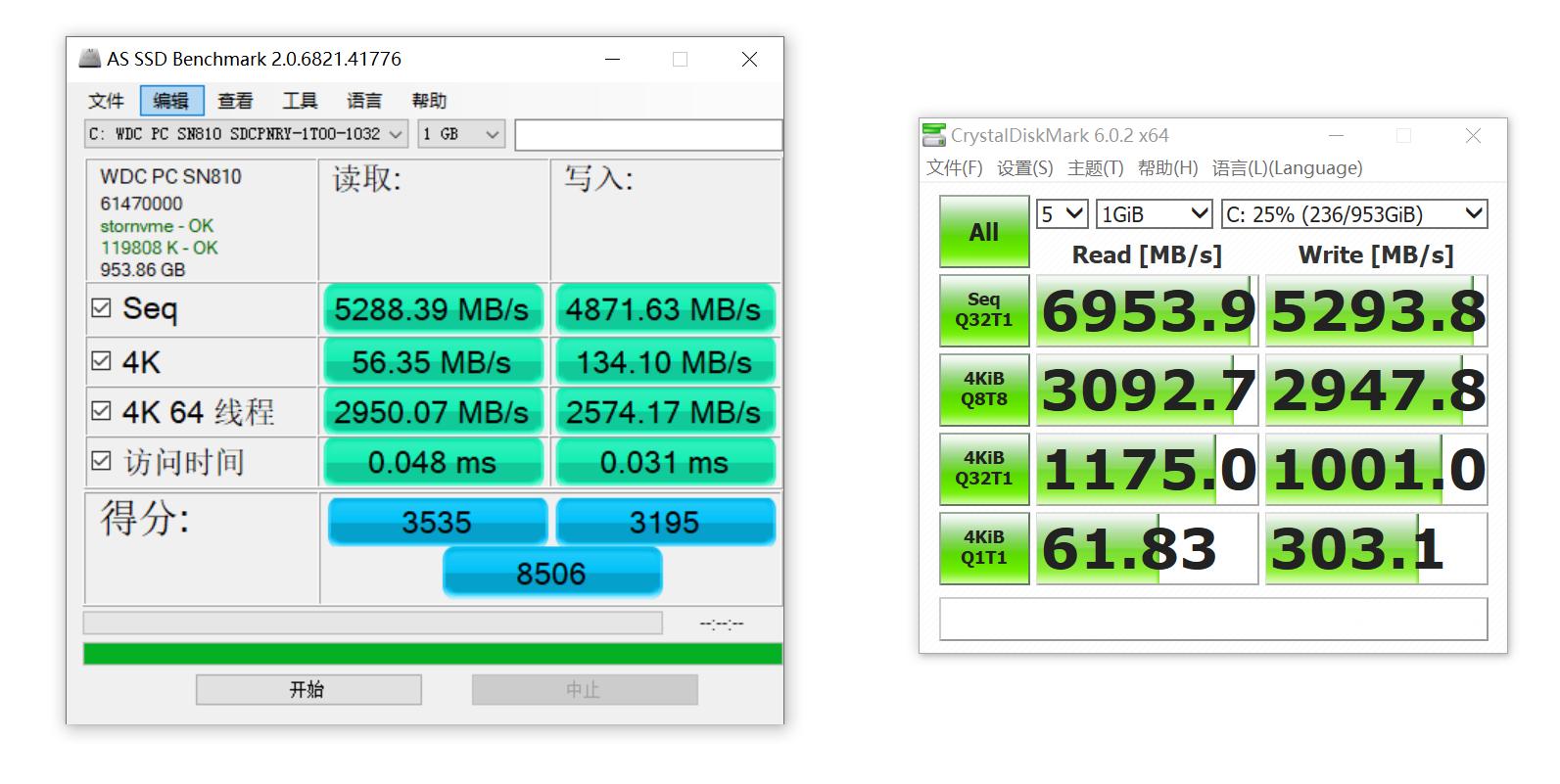Screen dimensions: 1560x784
Task: Click the 4KiB Q1T1 write value 303.1
Action: click(1376, 548)
